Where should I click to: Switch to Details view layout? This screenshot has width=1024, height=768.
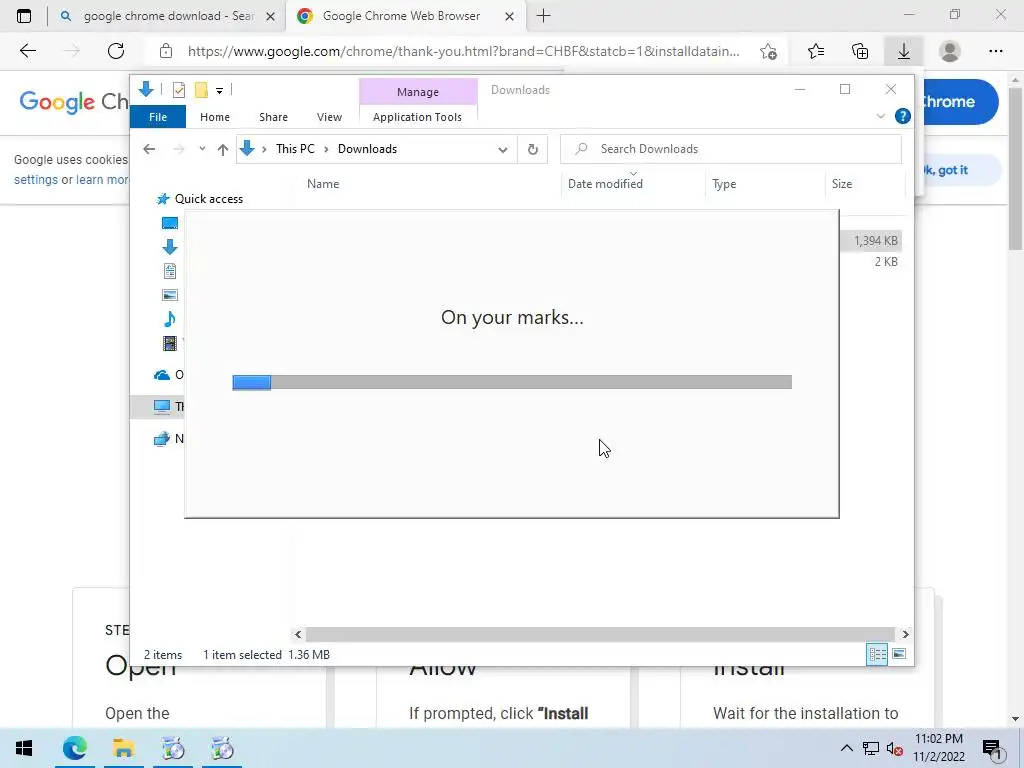877,654
